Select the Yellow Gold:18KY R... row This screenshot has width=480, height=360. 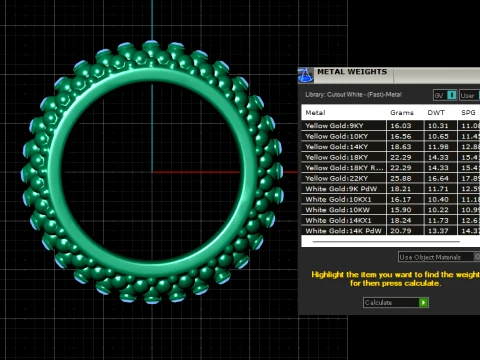pos(390,168)
